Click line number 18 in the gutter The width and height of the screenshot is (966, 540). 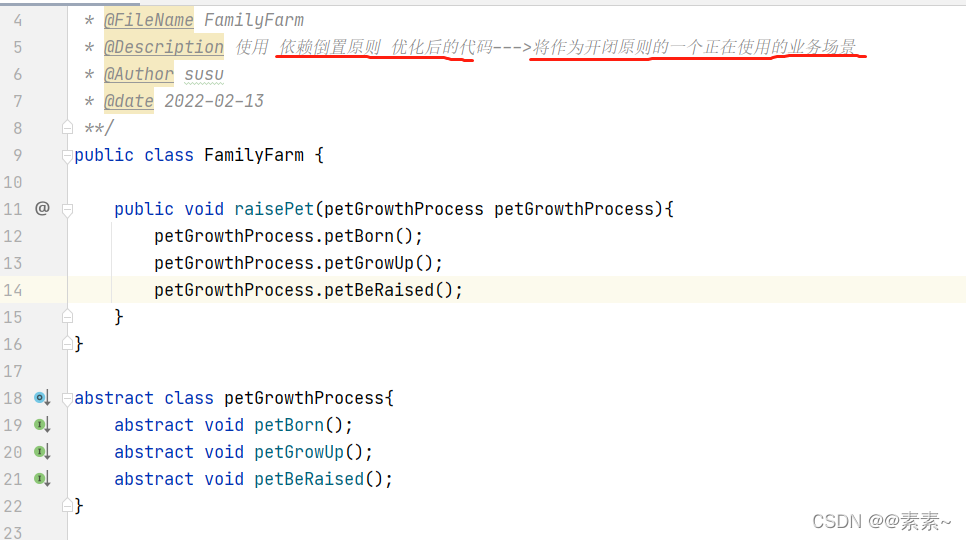tap(13, 398)
